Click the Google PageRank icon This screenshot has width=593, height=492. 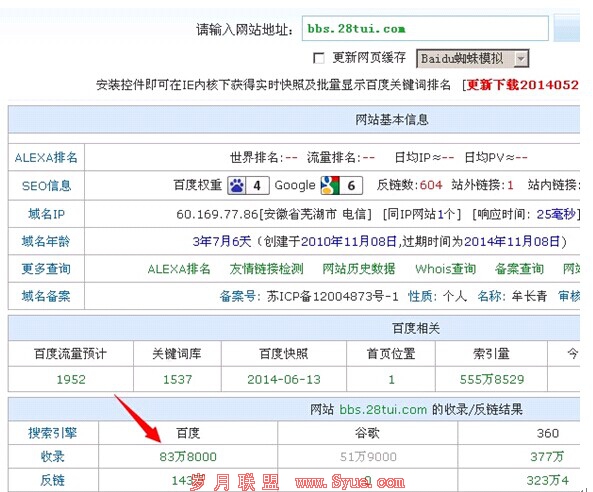tap(330, 185)
